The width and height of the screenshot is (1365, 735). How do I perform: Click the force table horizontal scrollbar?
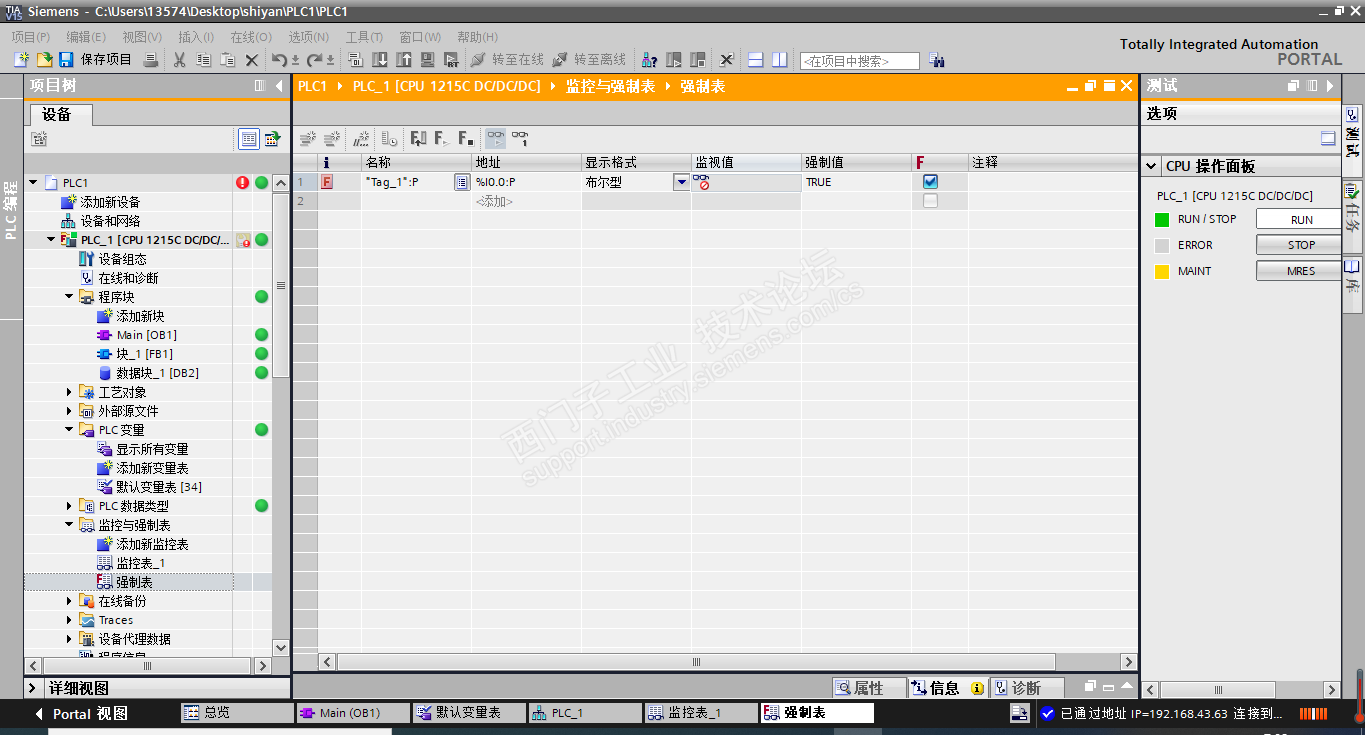click(696, 662)
